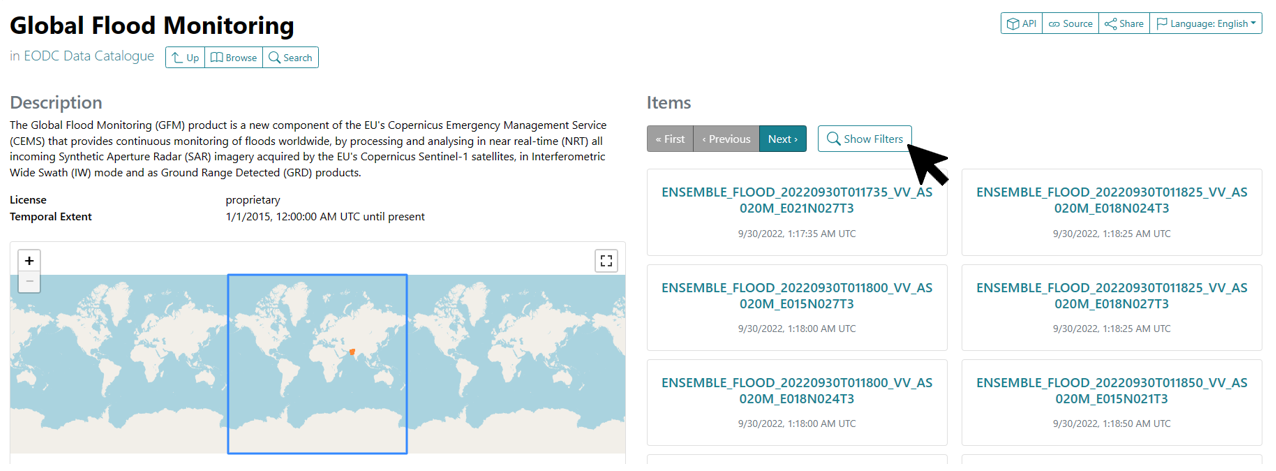Open the ENSEMBLE_FLOOD_20220930T011825 E018N024T3 item

pyautogui.click(x=1112, y=201)
